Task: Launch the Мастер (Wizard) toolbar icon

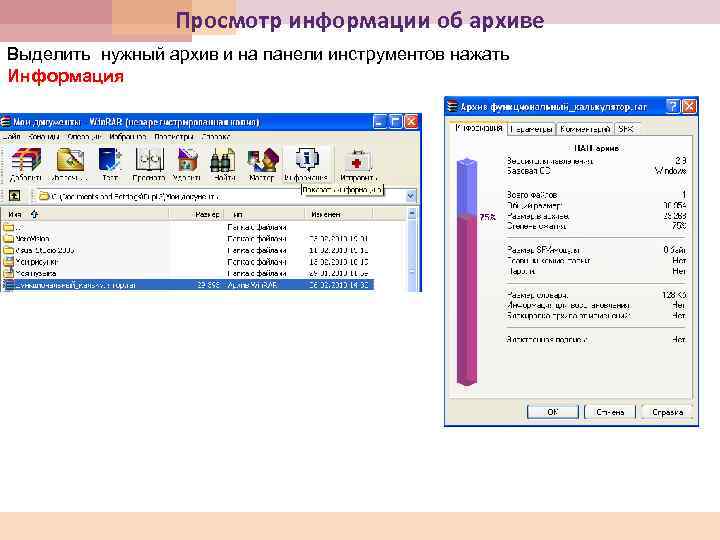Action: [262, 164]
